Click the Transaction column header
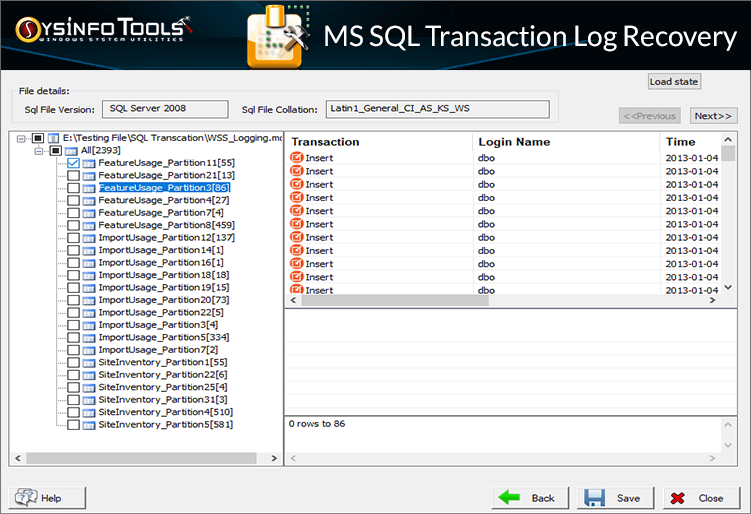The height and width of the screenshot is (514, 751). [x=325, y=142]
